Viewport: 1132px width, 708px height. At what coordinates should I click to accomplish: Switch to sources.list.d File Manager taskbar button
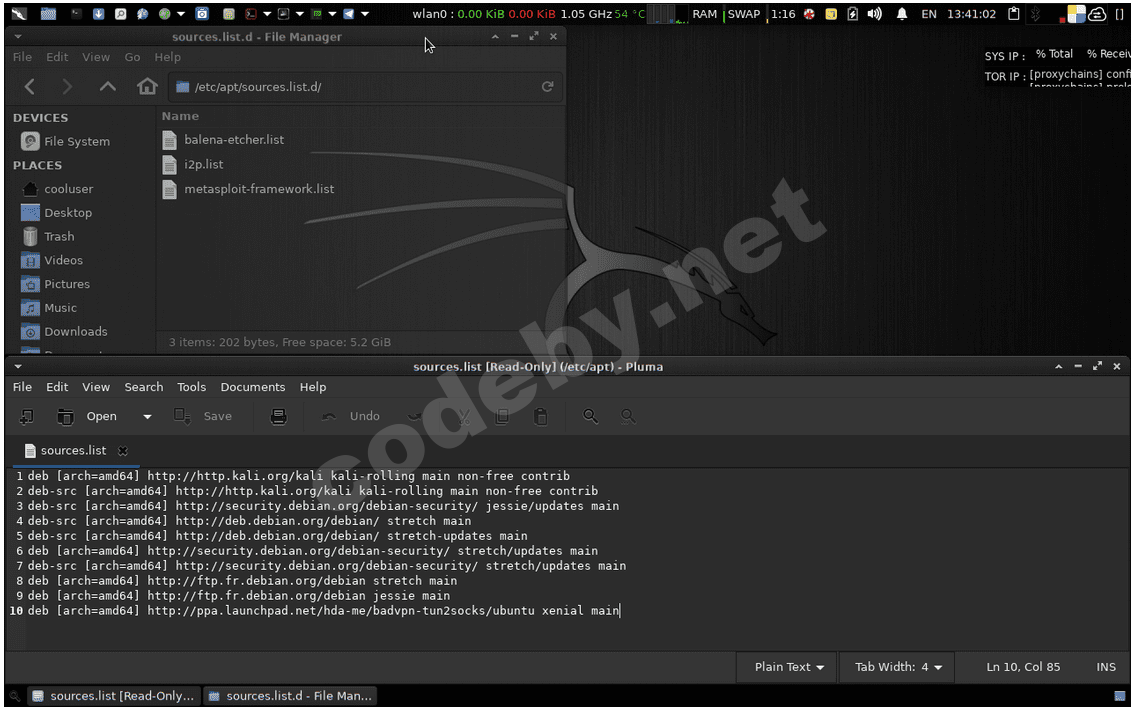coord(290,696)
